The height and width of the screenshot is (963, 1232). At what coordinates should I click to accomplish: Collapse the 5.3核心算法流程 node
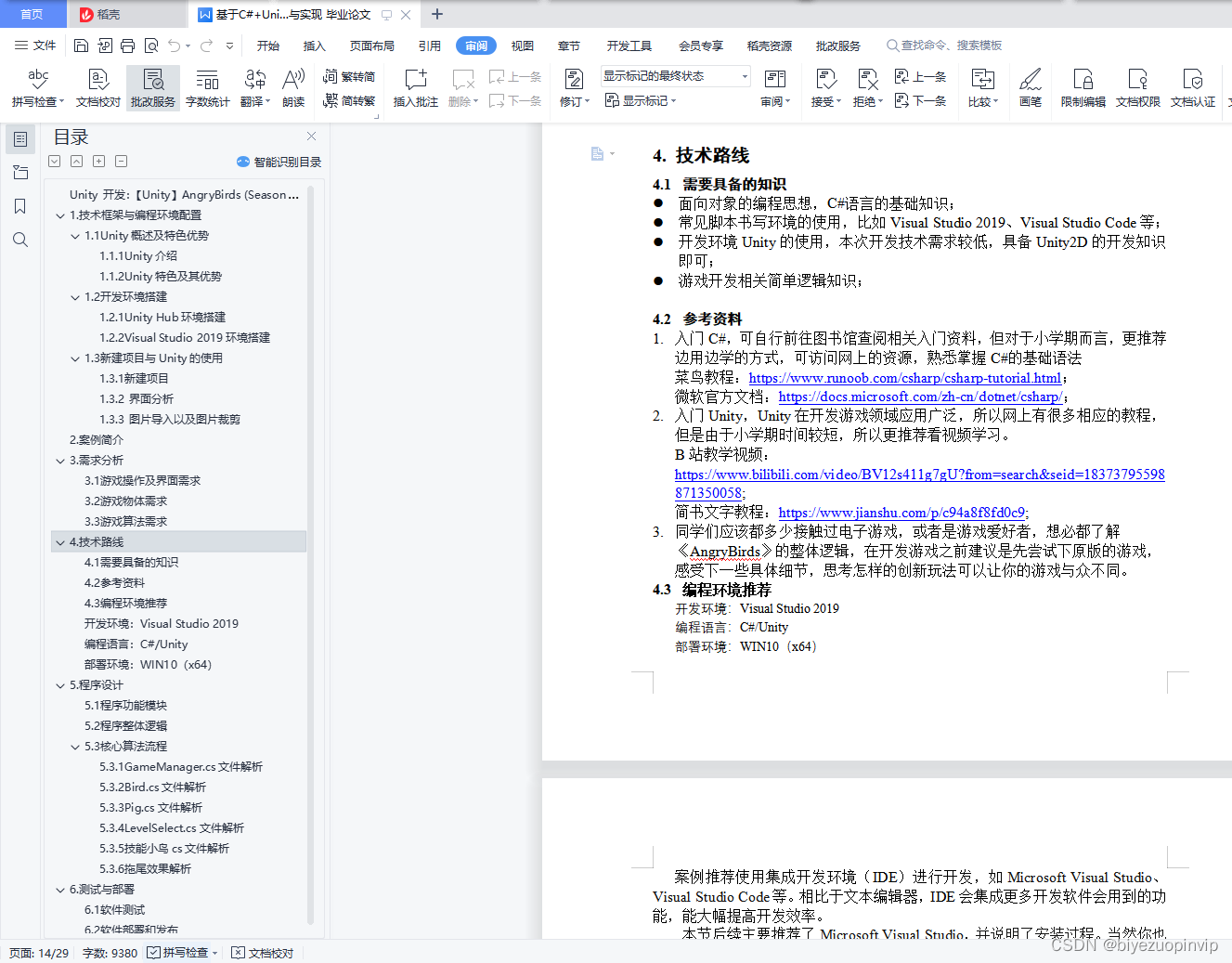pyautogui.click(x=75, y=747)
